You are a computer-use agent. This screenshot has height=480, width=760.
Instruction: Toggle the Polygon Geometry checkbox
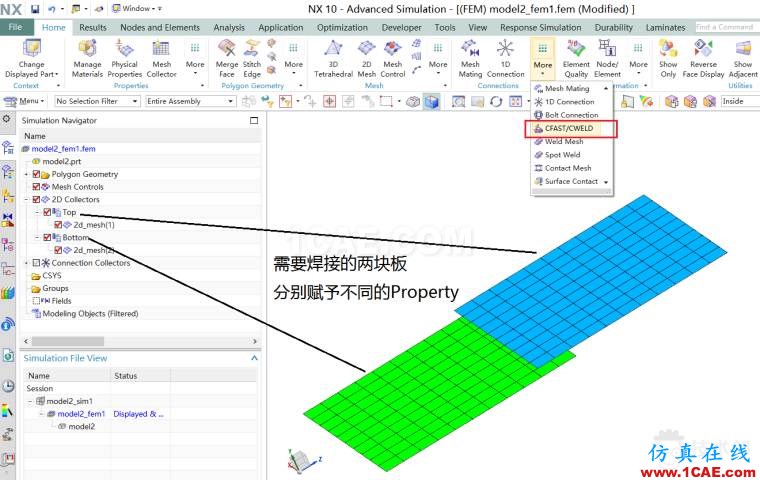click(37, 175)
